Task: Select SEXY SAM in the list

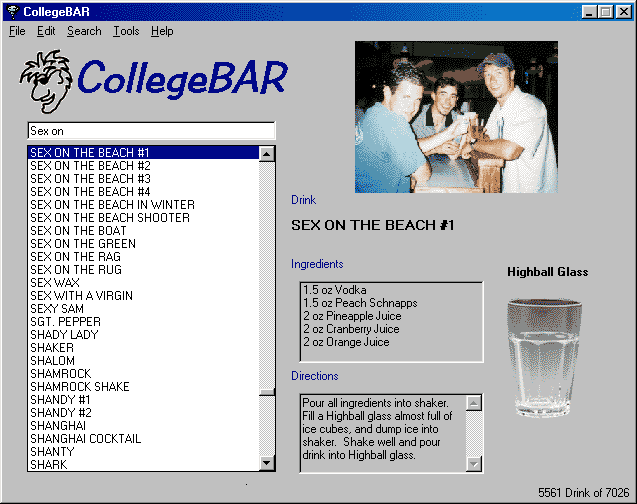Action: [x=143, y=309]
